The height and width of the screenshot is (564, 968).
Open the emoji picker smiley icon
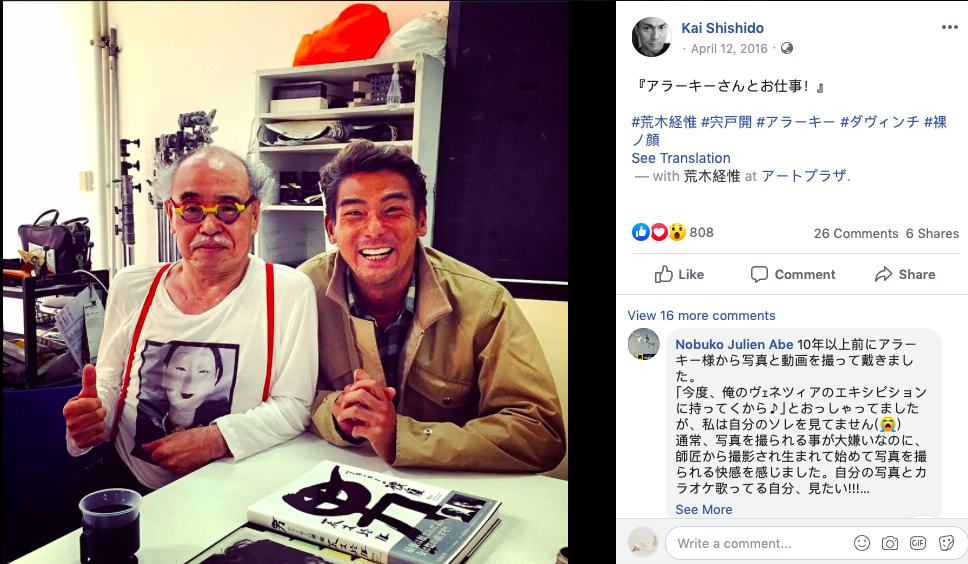coord(862,543)
